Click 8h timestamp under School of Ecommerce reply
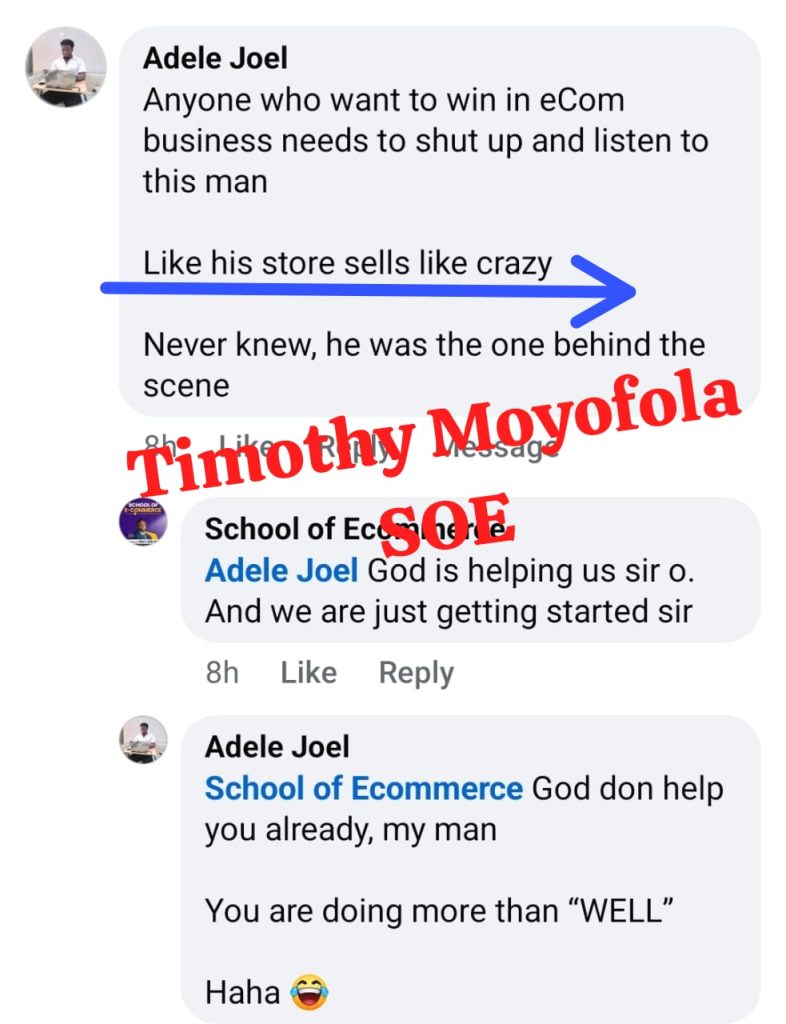 click(222, 673)
